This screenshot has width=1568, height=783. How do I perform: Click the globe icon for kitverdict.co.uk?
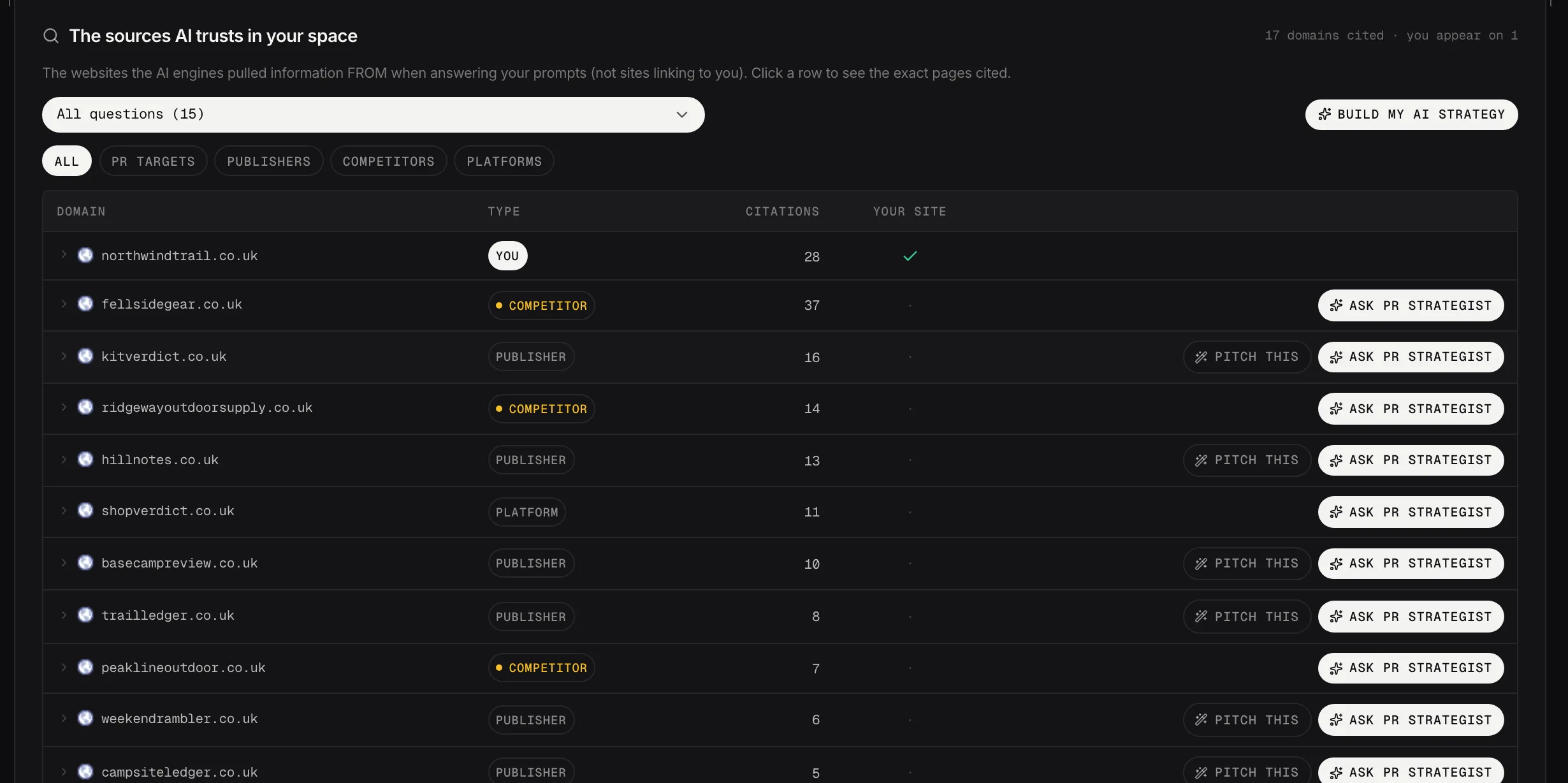85,356
